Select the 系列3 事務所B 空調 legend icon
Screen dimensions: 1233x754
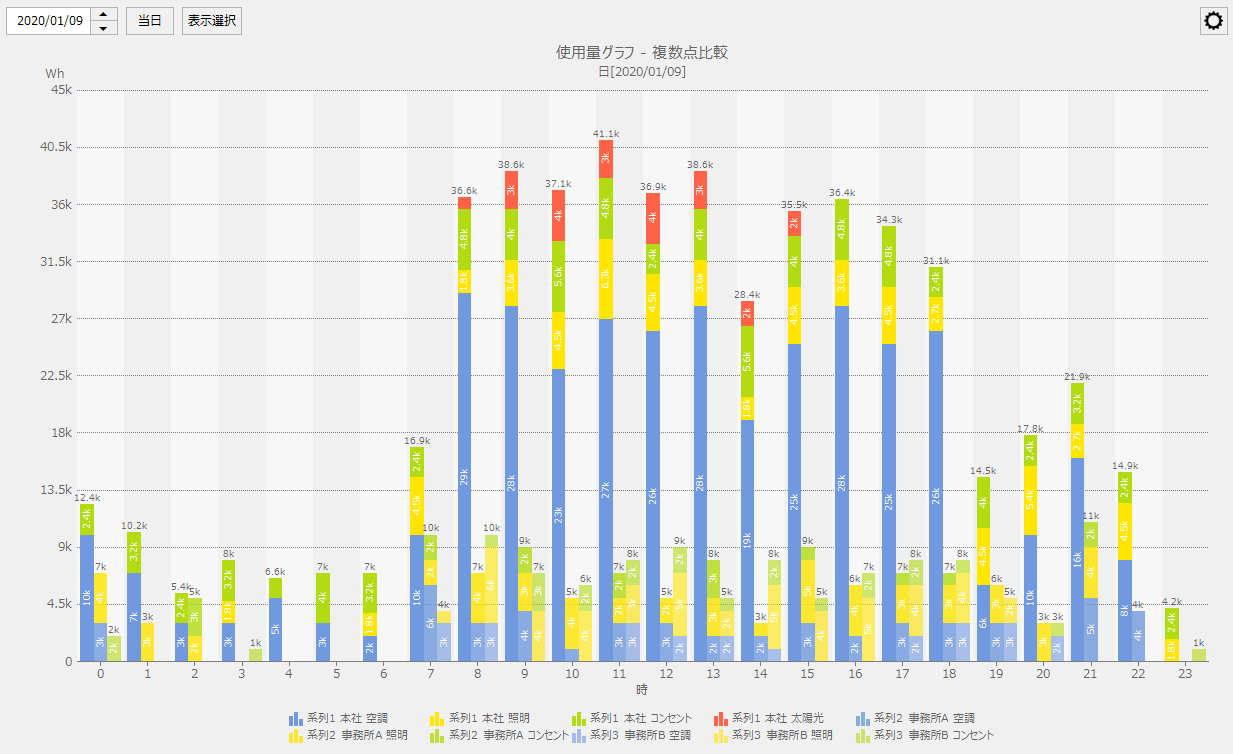[x=578, y=733]
